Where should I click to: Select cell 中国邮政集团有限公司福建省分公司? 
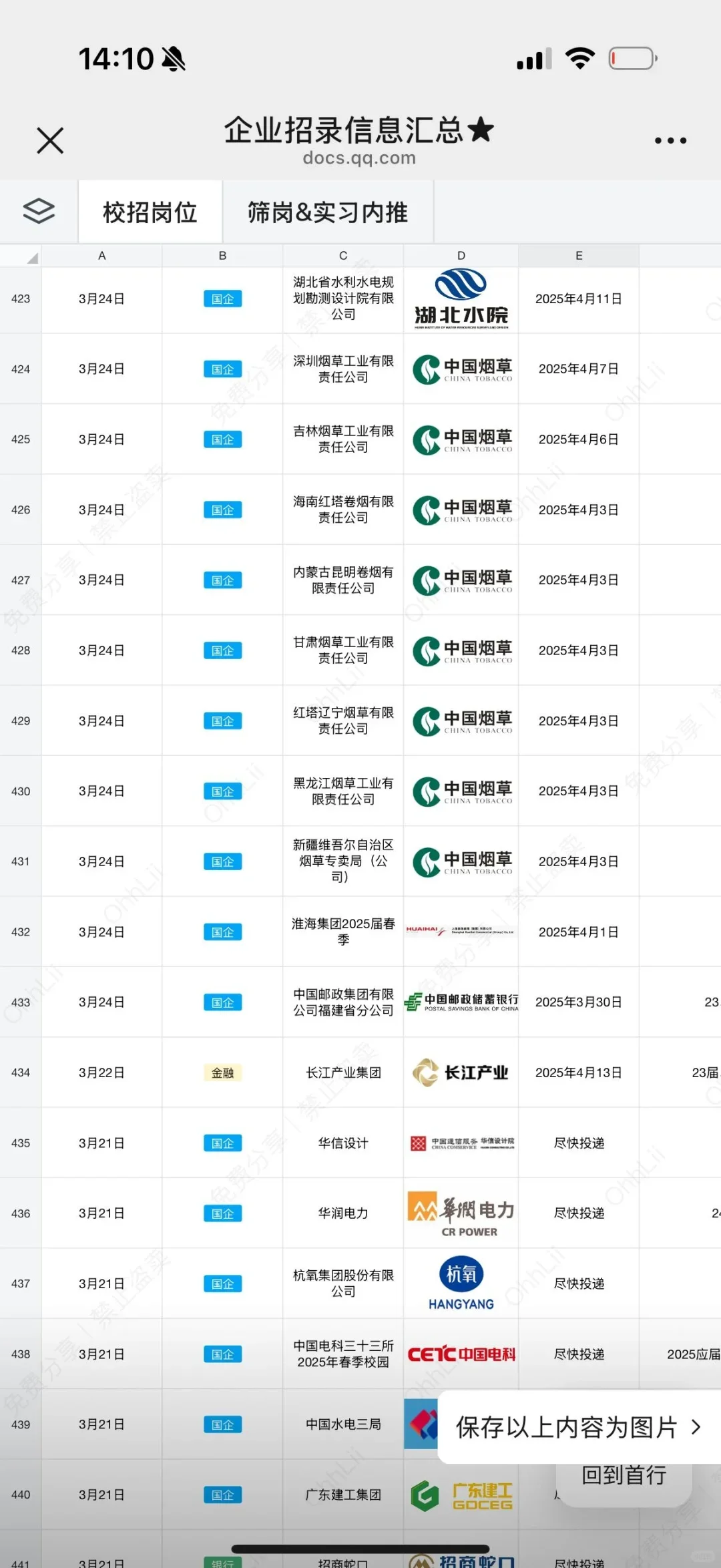[343, 1002]
